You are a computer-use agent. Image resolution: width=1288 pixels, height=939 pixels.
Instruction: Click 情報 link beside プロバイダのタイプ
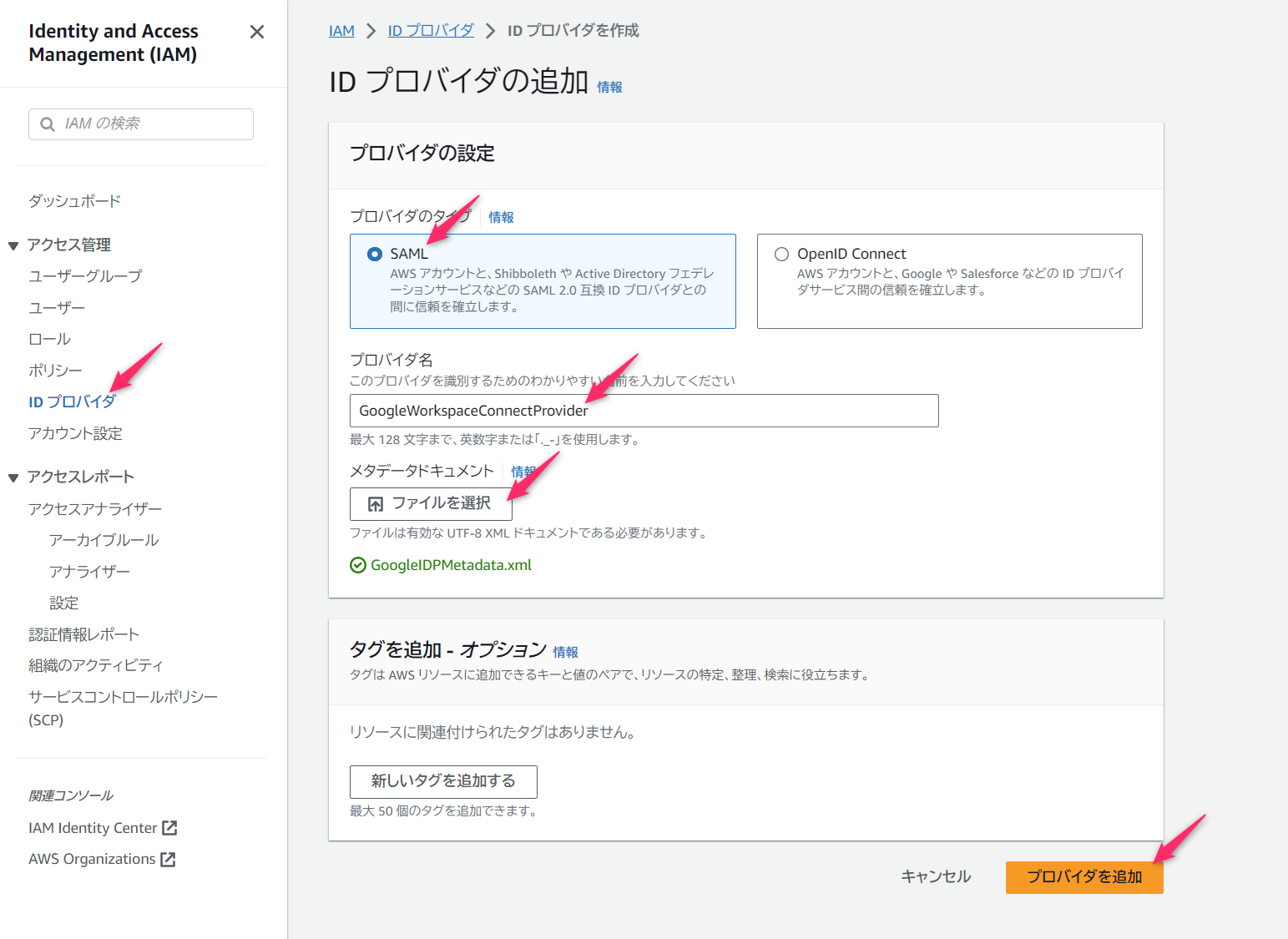point(501,217)
